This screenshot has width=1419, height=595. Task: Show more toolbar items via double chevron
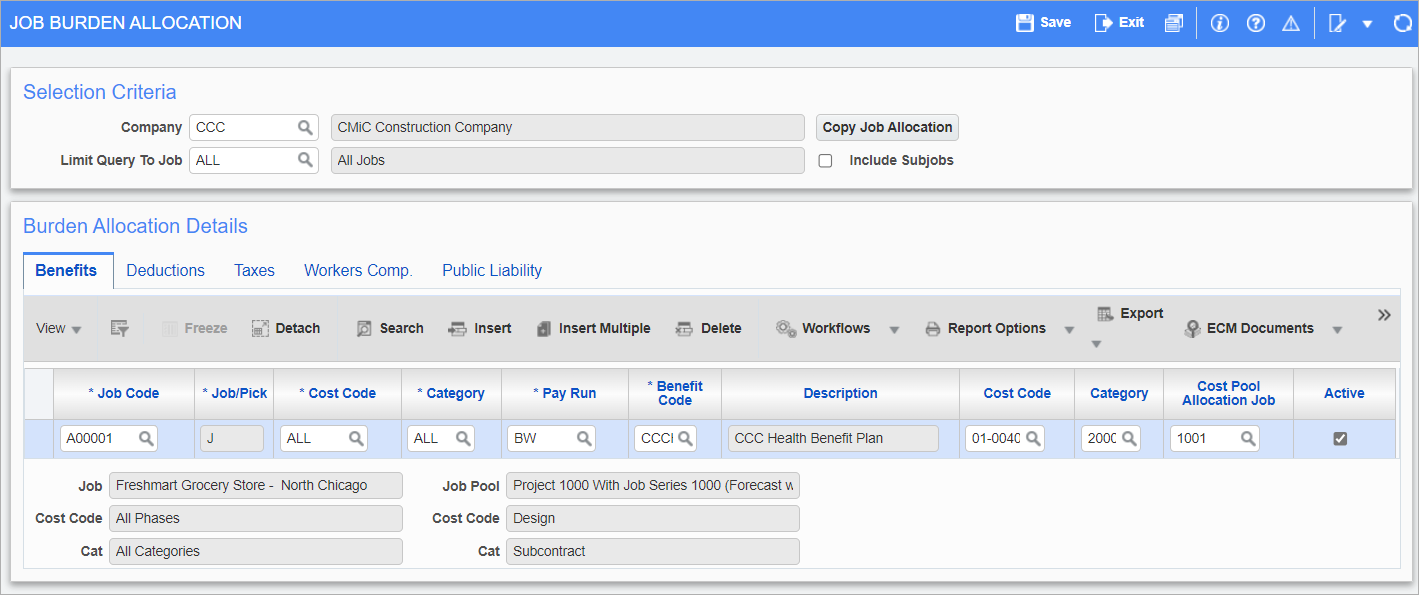[1384, 315]
